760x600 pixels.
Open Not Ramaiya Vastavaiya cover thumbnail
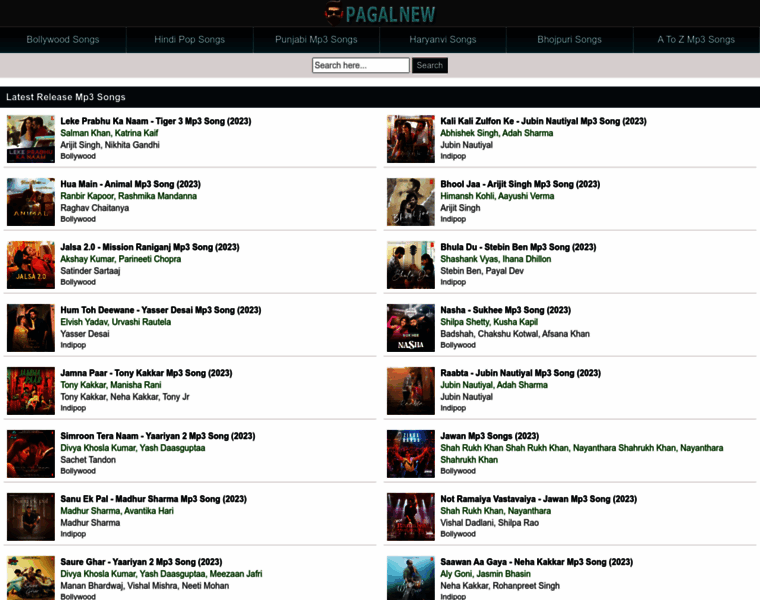411,517
